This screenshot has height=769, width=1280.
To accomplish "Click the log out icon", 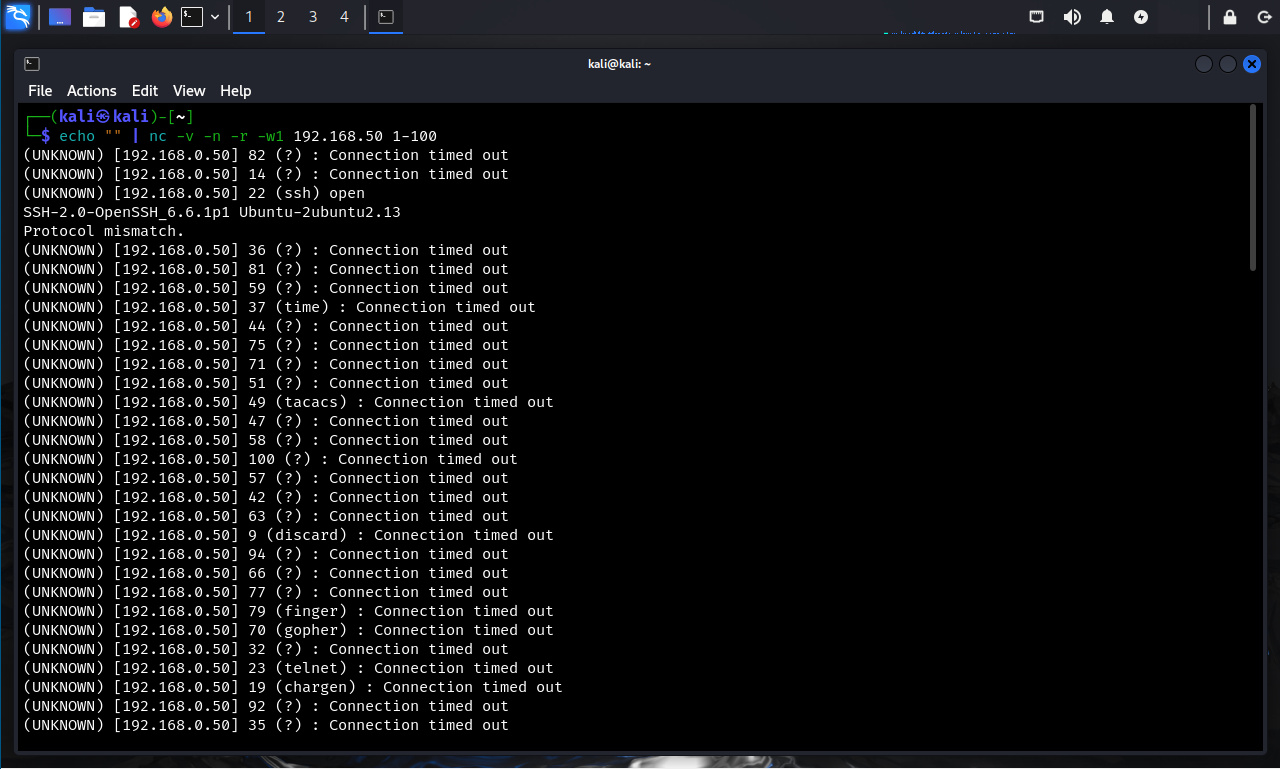I will 1264,17.
